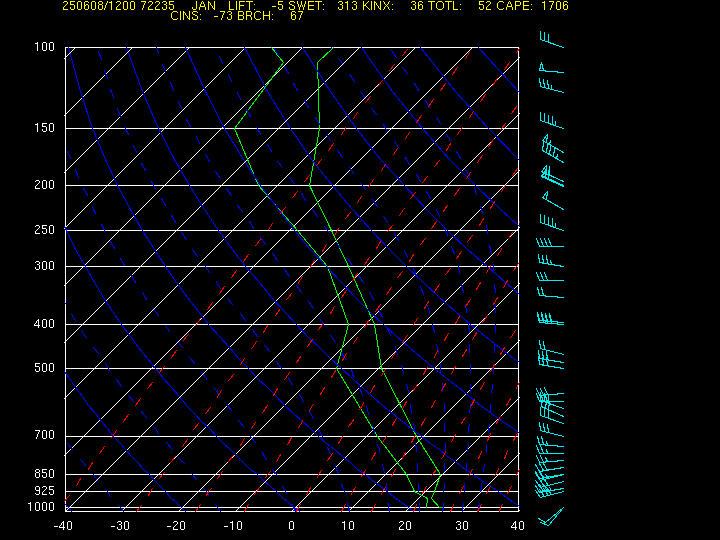
Task: Click the TOTL totals value 52
Action: [485, 6]
